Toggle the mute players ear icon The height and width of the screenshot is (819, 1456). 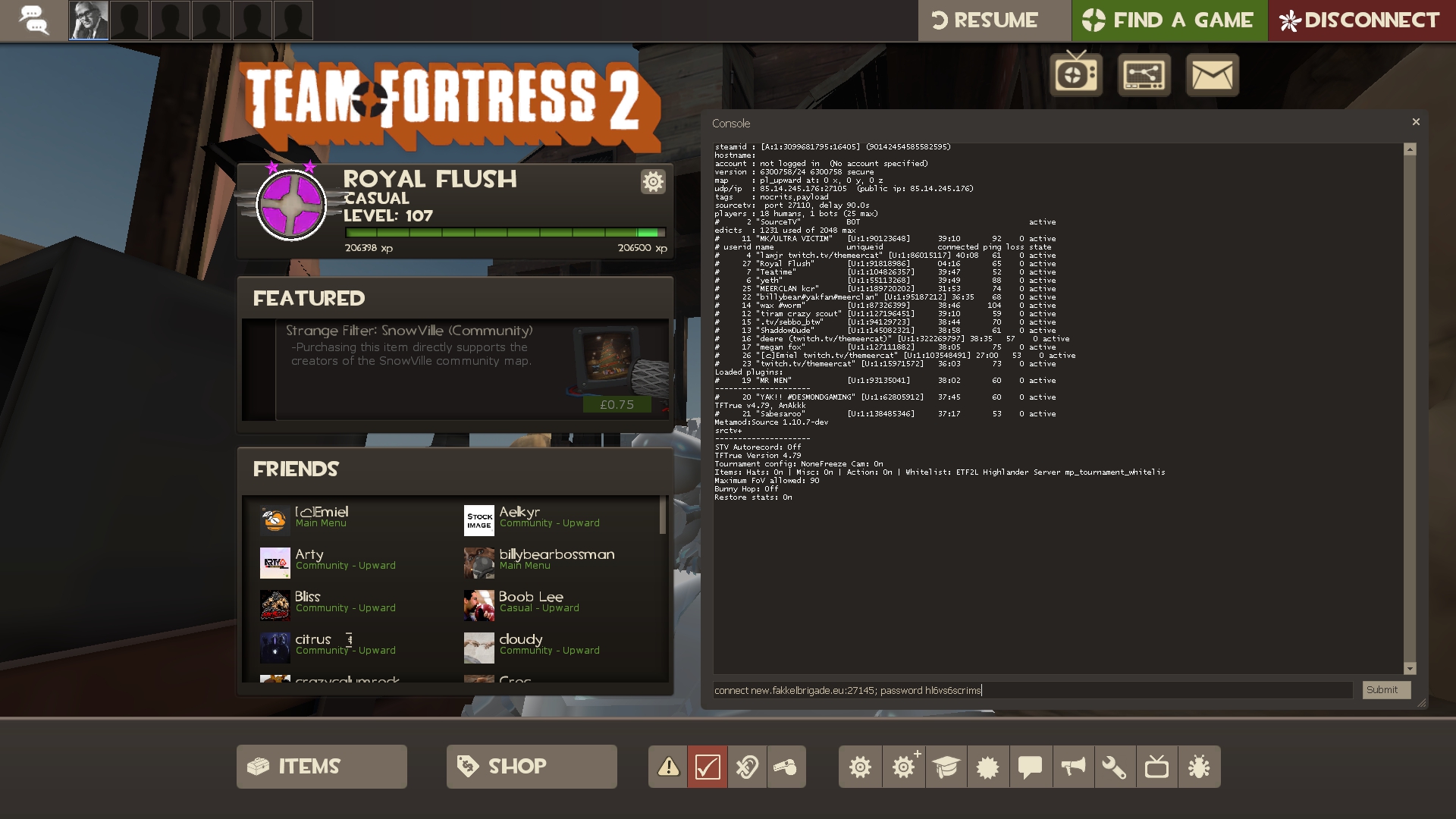pos(747,767)
